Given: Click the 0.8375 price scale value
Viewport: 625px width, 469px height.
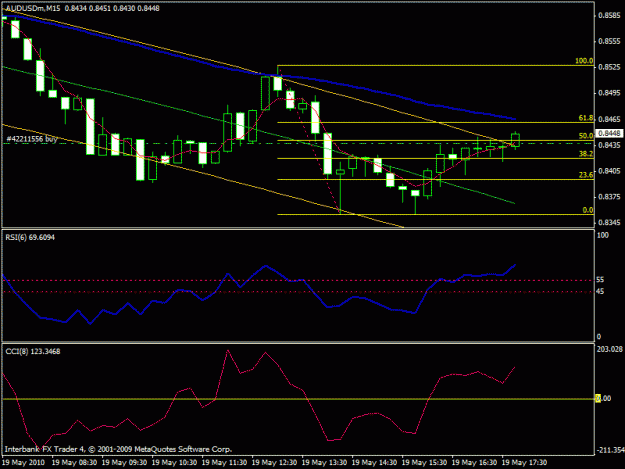Looking at the screenshot, I should click(x=609, y=197).
